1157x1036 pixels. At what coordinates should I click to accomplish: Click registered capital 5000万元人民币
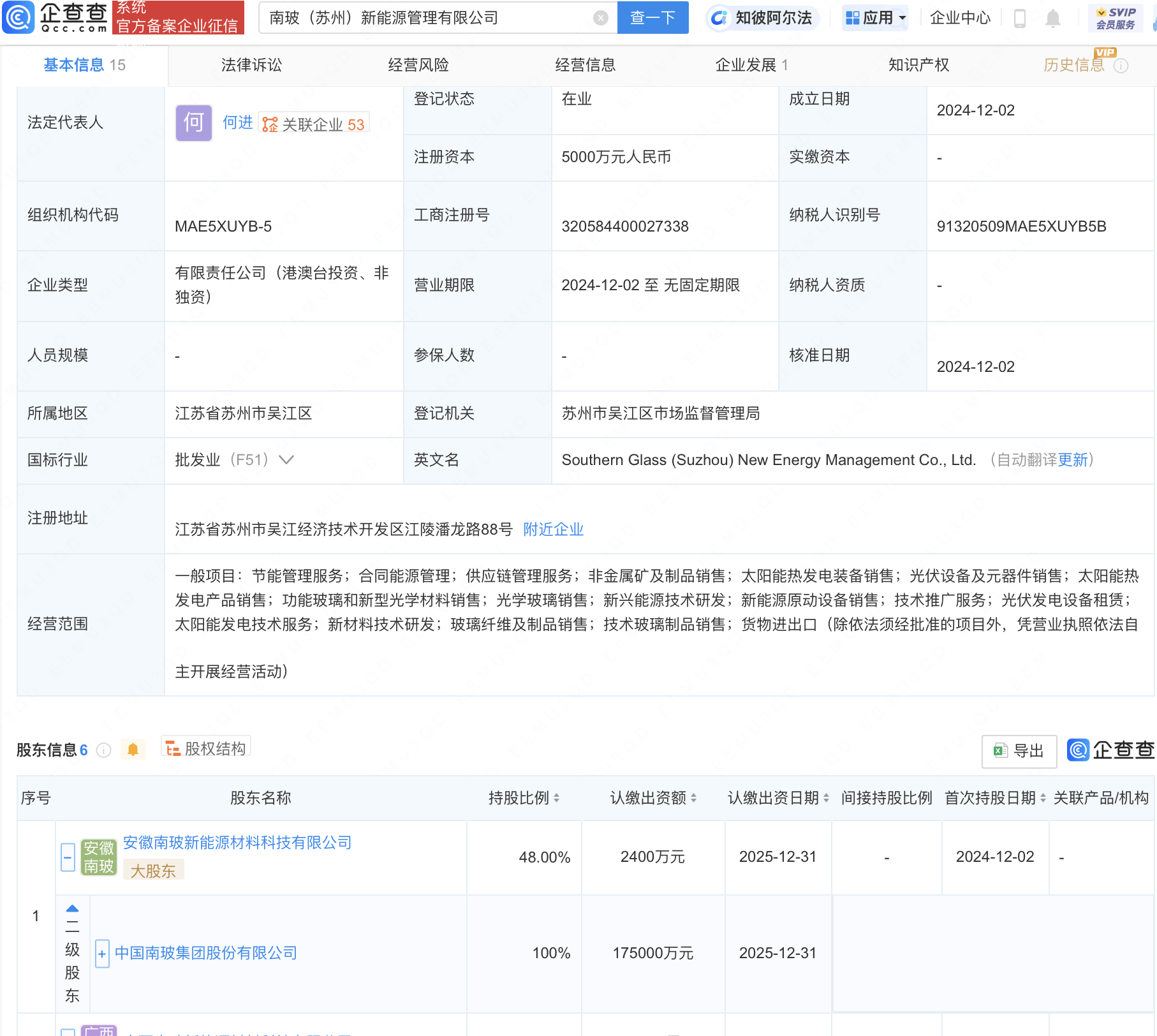(616, 157)
